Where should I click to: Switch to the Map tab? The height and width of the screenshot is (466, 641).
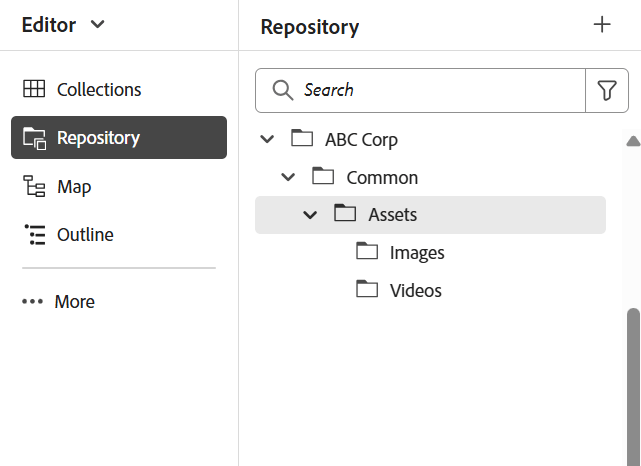pos(74,187)
